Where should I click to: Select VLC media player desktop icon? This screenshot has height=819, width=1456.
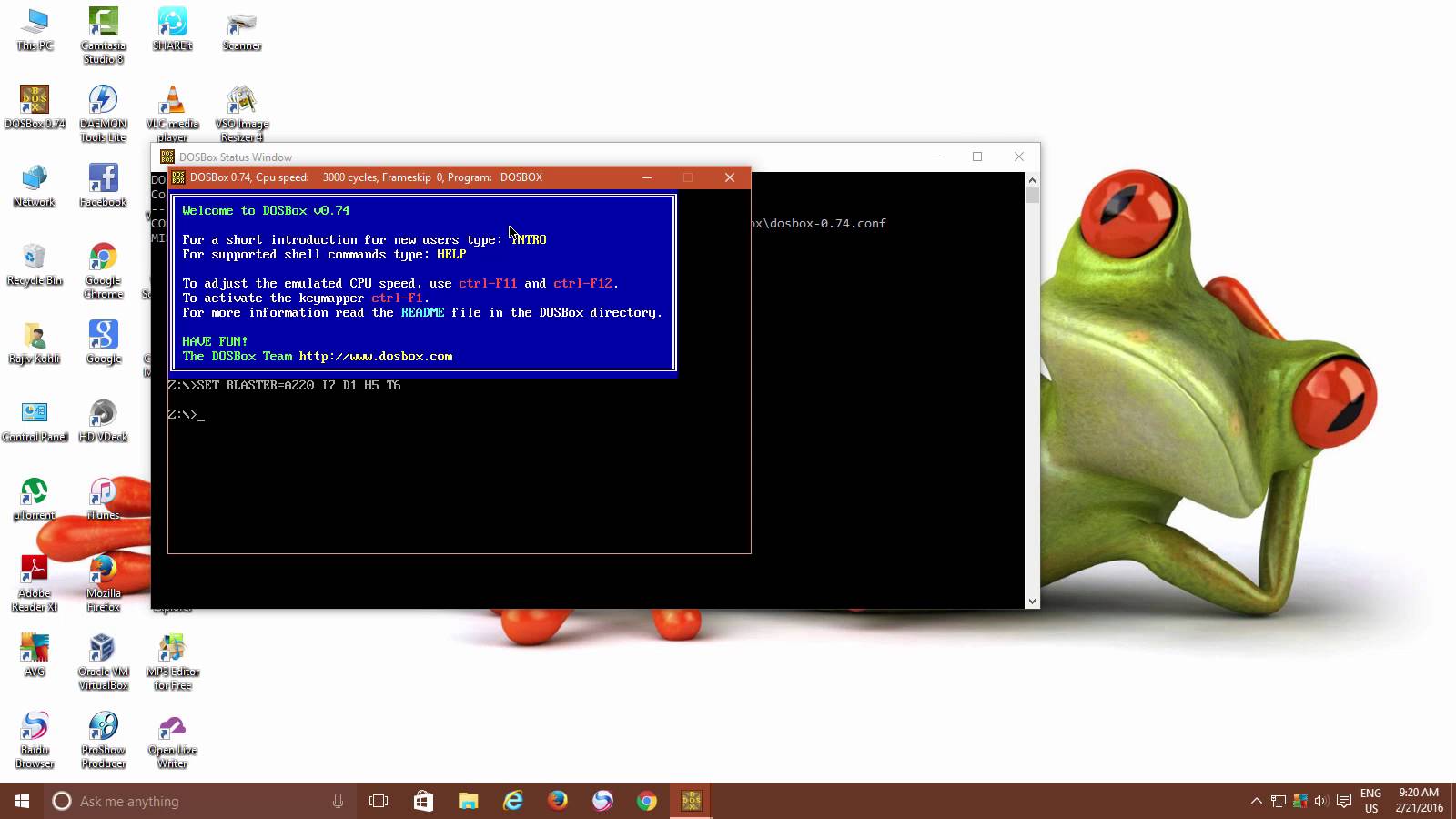[172, 113]
